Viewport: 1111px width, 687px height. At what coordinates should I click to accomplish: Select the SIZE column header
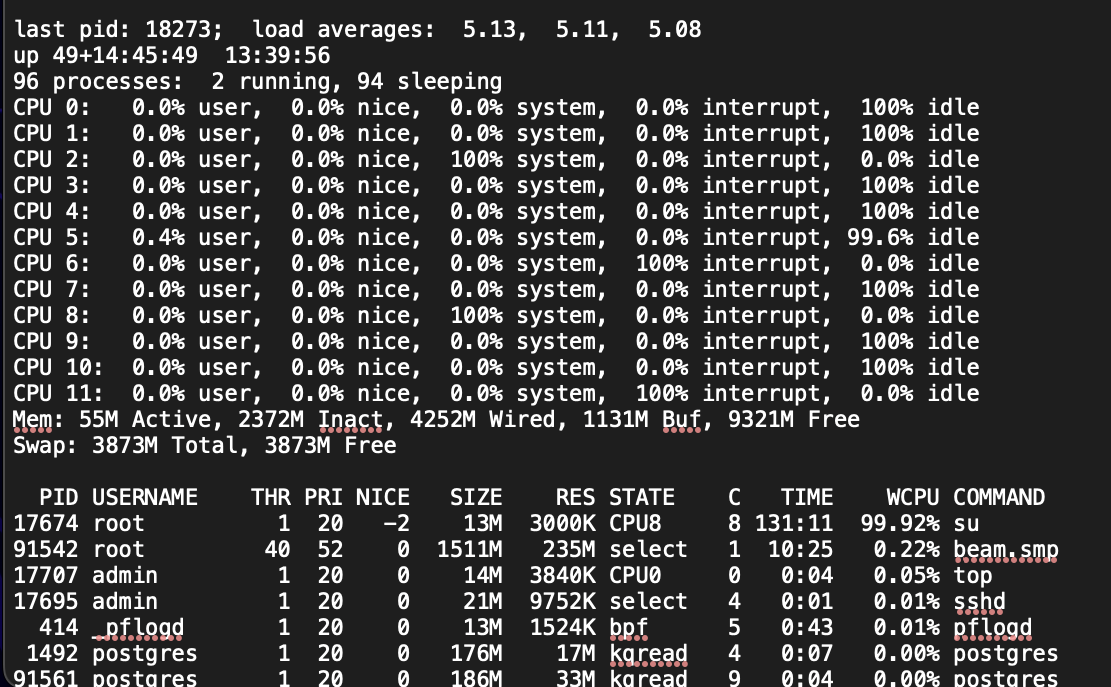[478, 497]
